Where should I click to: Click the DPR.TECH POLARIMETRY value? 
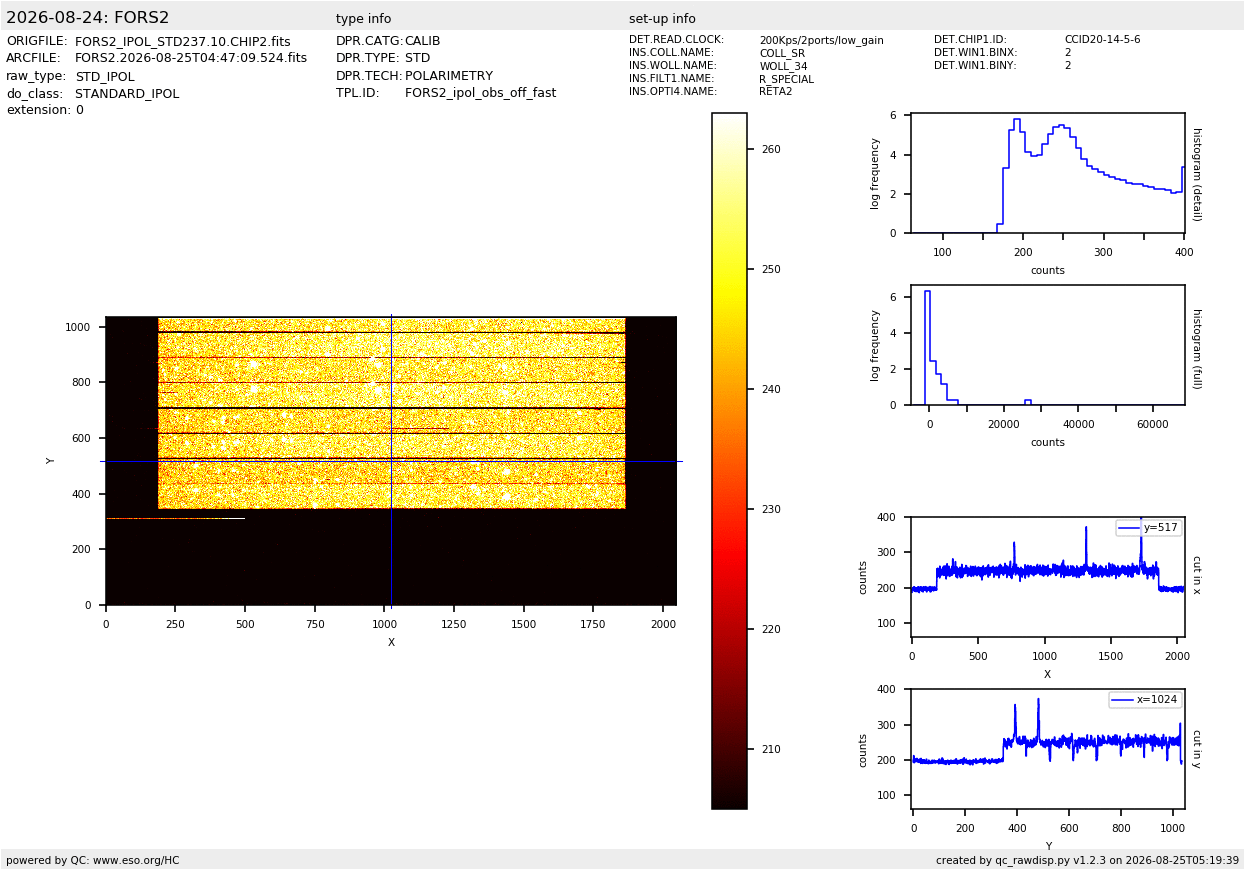pyautogui.click(x=449, y=76)
